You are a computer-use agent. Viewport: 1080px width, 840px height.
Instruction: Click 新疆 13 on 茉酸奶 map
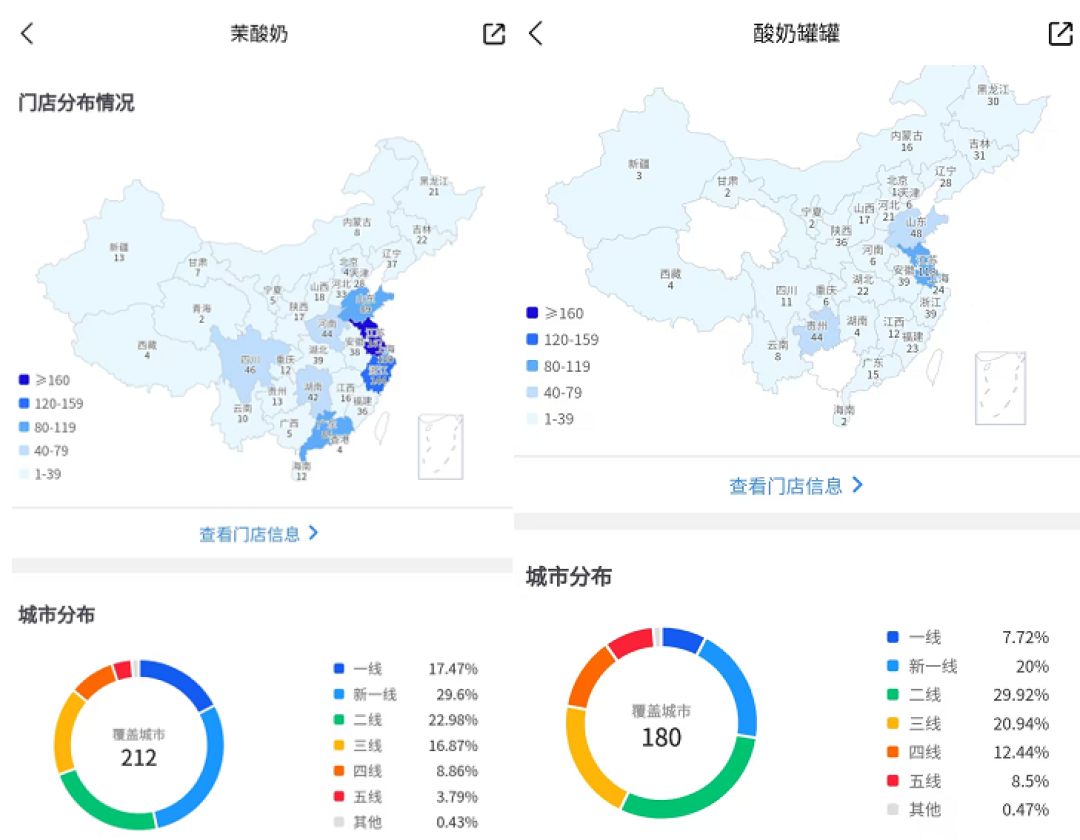[118, 252]
